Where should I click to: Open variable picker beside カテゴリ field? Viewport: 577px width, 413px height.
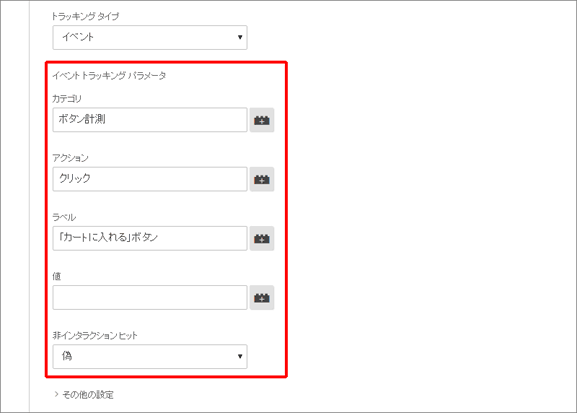point(262,120)
